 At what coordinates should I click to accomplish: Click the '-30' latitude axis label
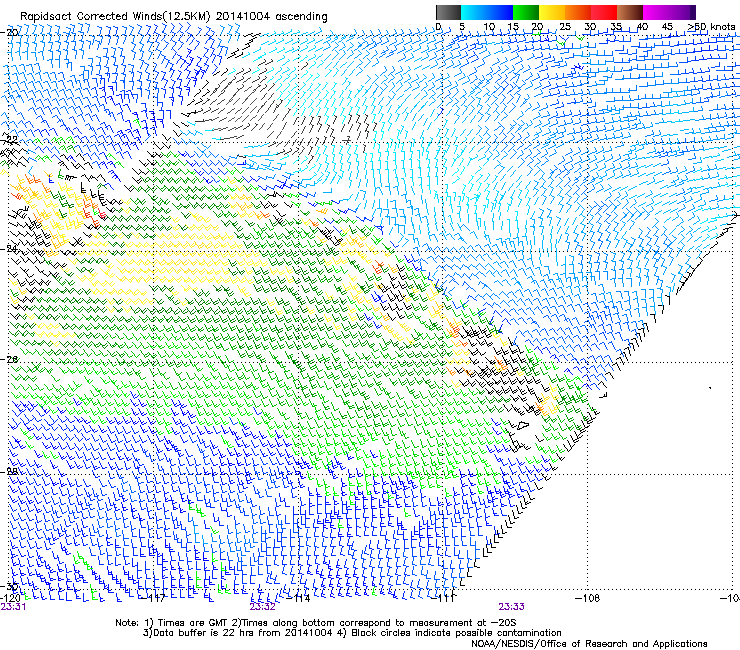point(9,586)
